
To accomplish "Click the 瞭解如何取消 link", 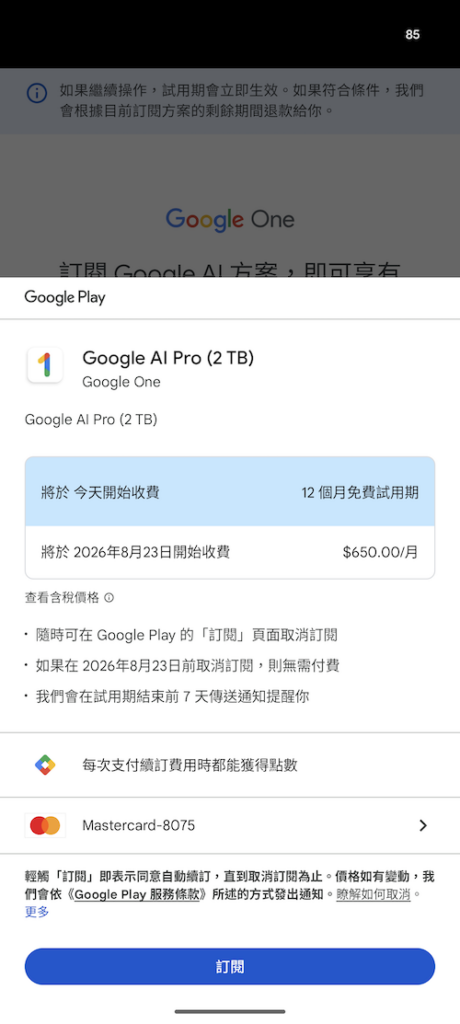I will (x=373, y=894).
